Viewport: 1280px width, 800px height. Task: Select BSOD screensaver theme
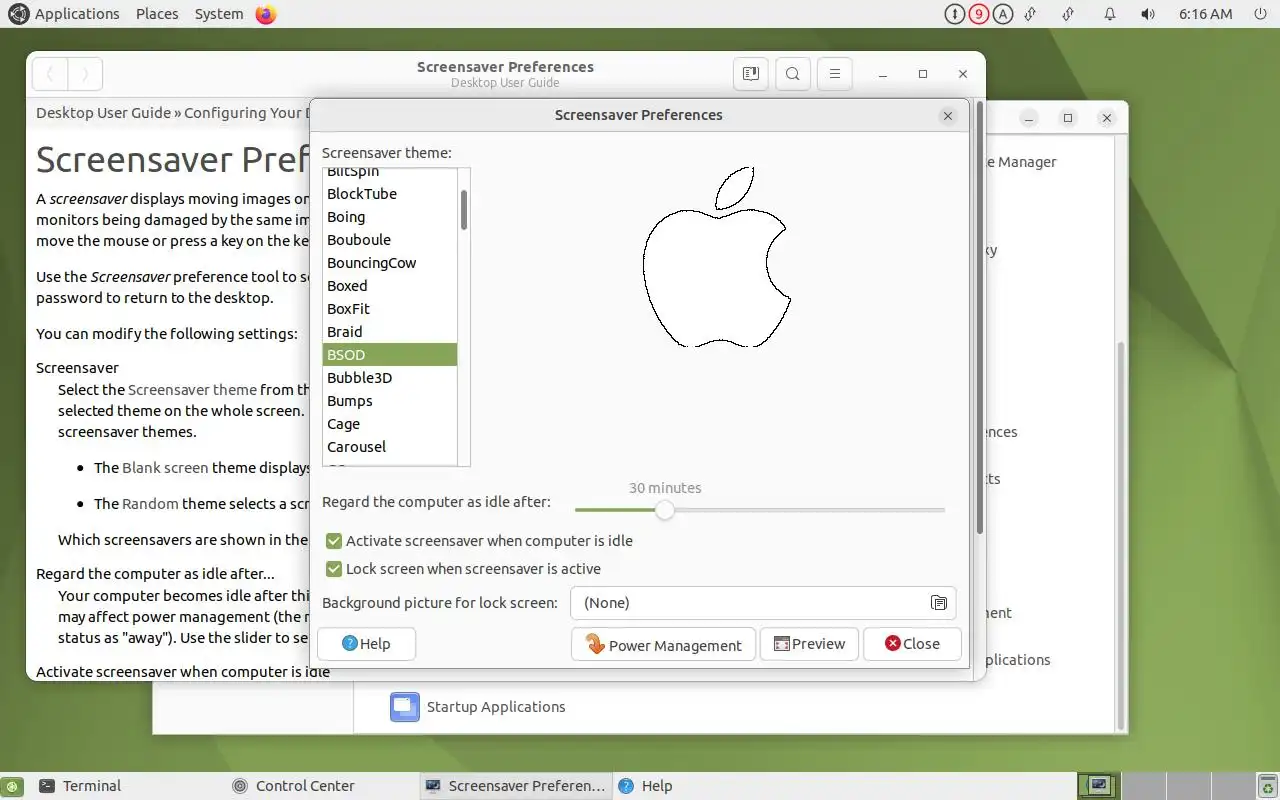[390, 355]
